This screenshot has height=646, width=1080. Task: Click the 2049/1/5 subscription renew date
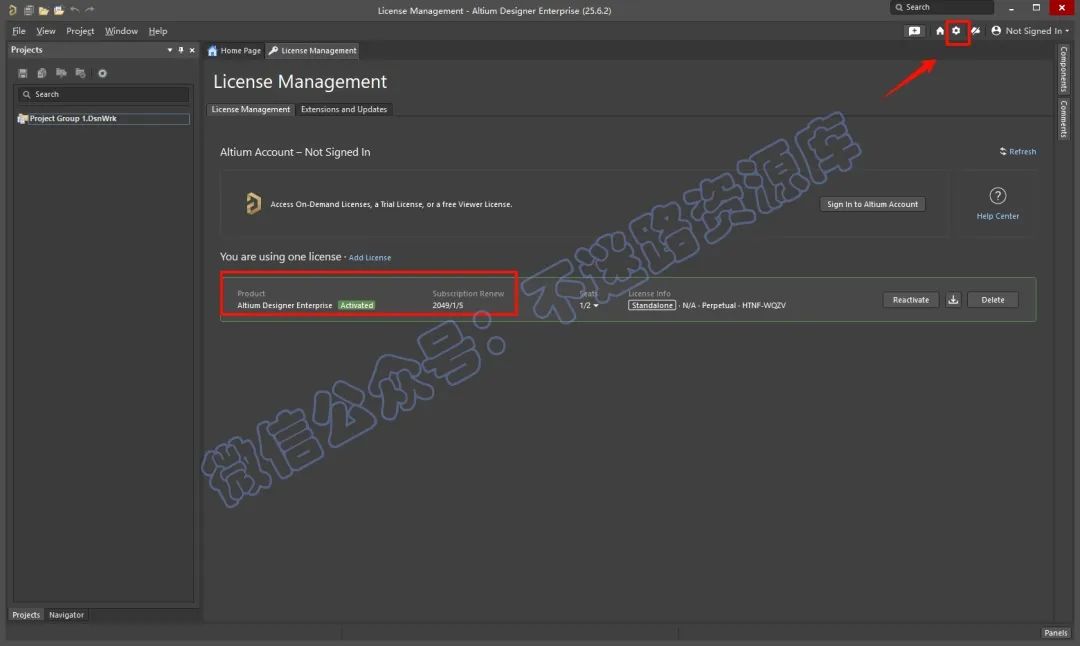pos(448,305)
